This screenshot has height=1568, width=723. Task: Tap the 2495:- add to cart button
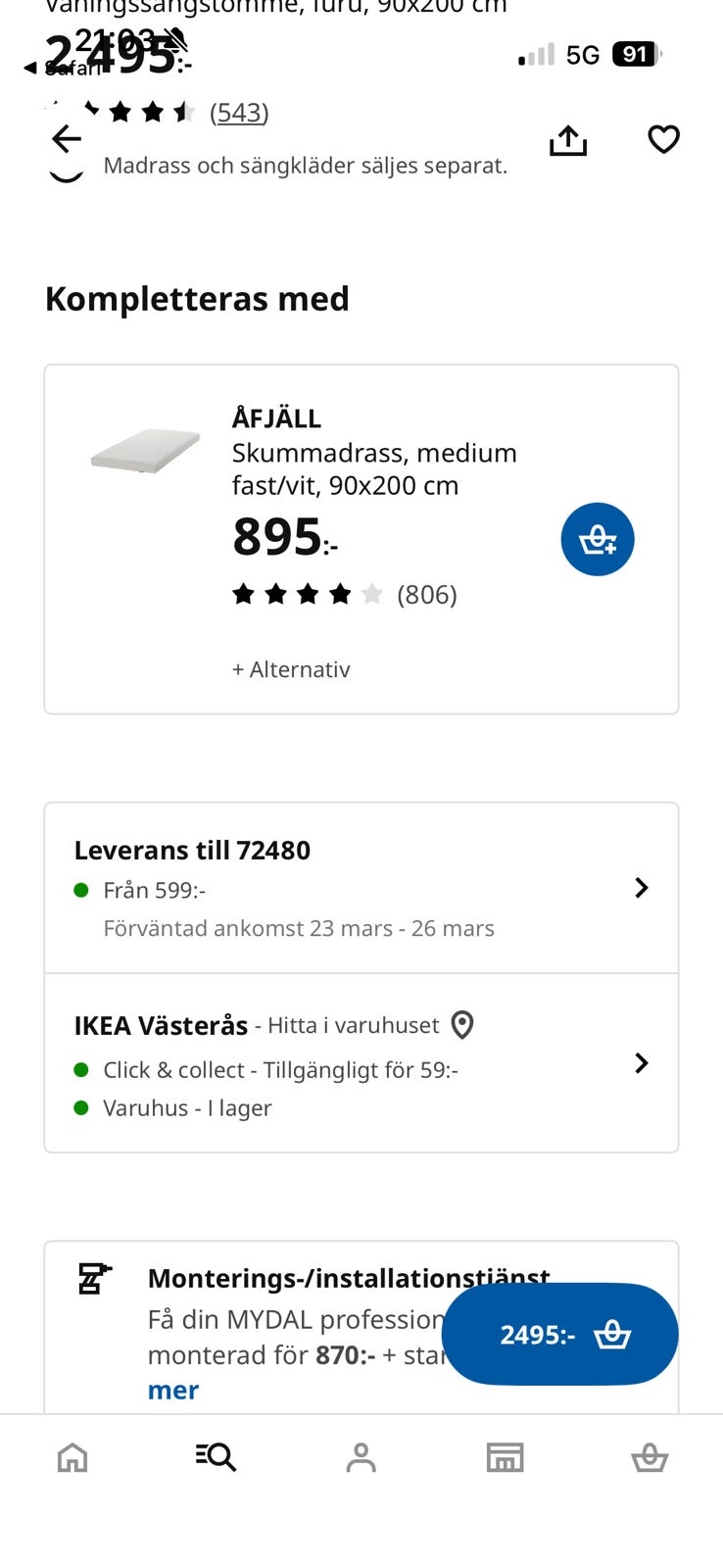pos(560,1334)
